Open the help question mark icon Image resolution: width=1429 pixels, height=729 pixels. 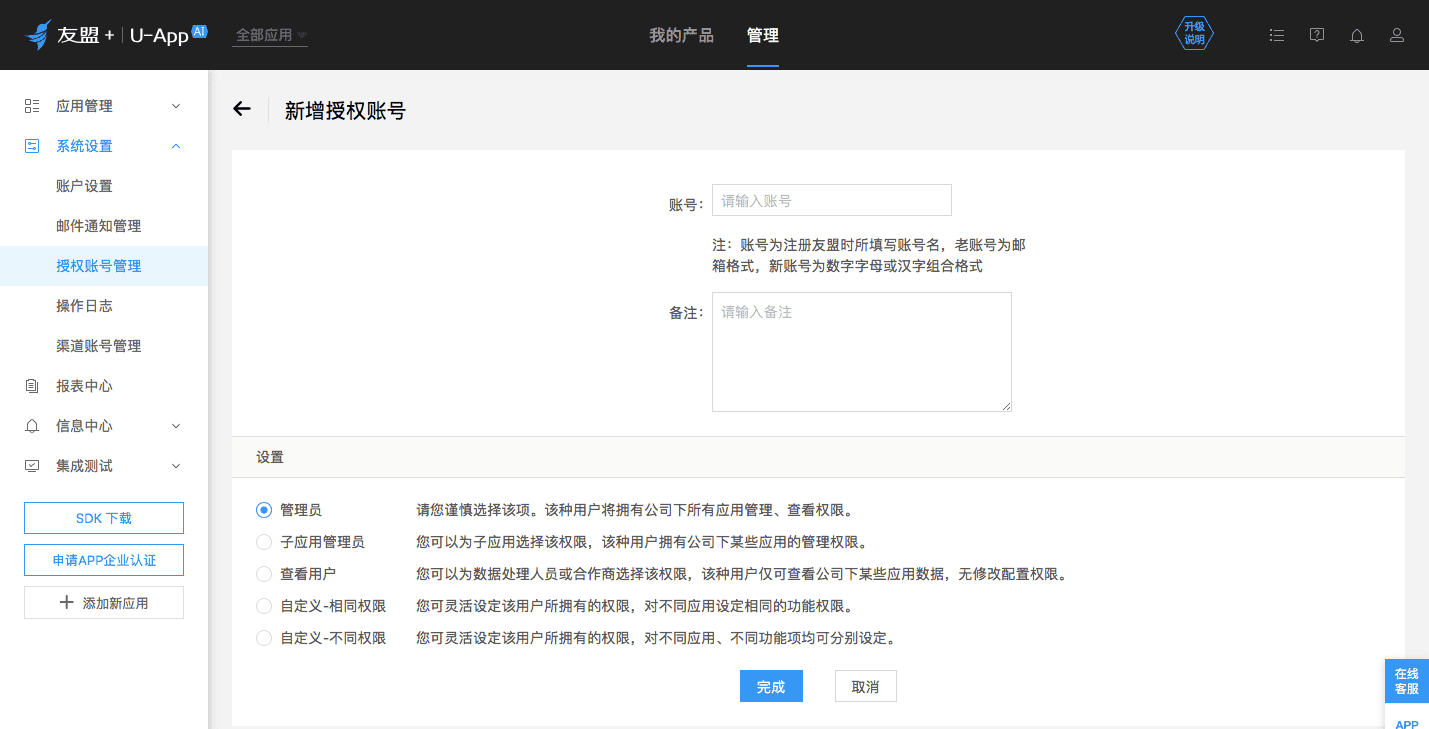click(1317, 35)
